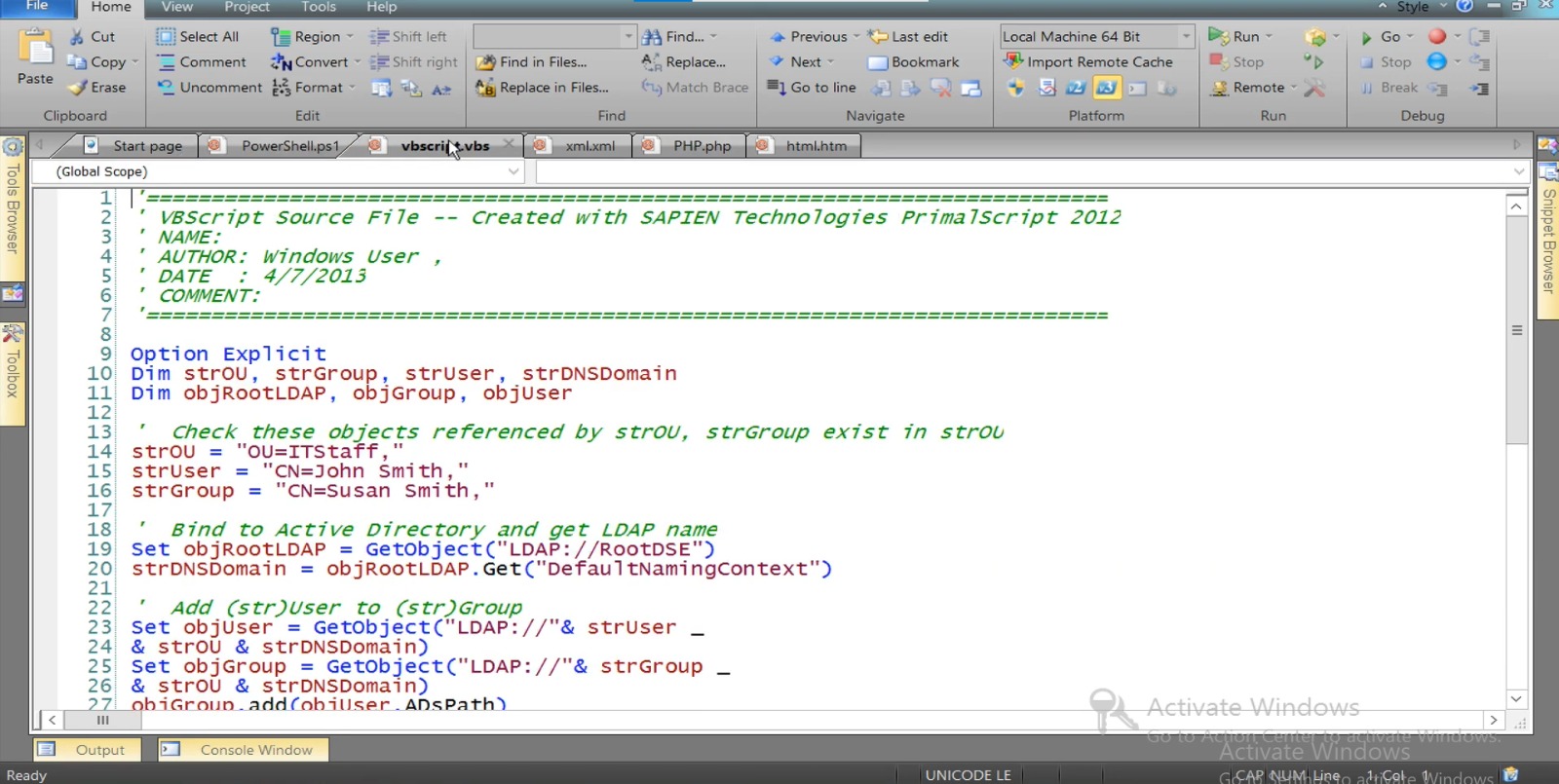This screenshot has width=1559, height=784.
Task: Click the bookmark window icon in Navigate
Action: click(x=971, y=89)
